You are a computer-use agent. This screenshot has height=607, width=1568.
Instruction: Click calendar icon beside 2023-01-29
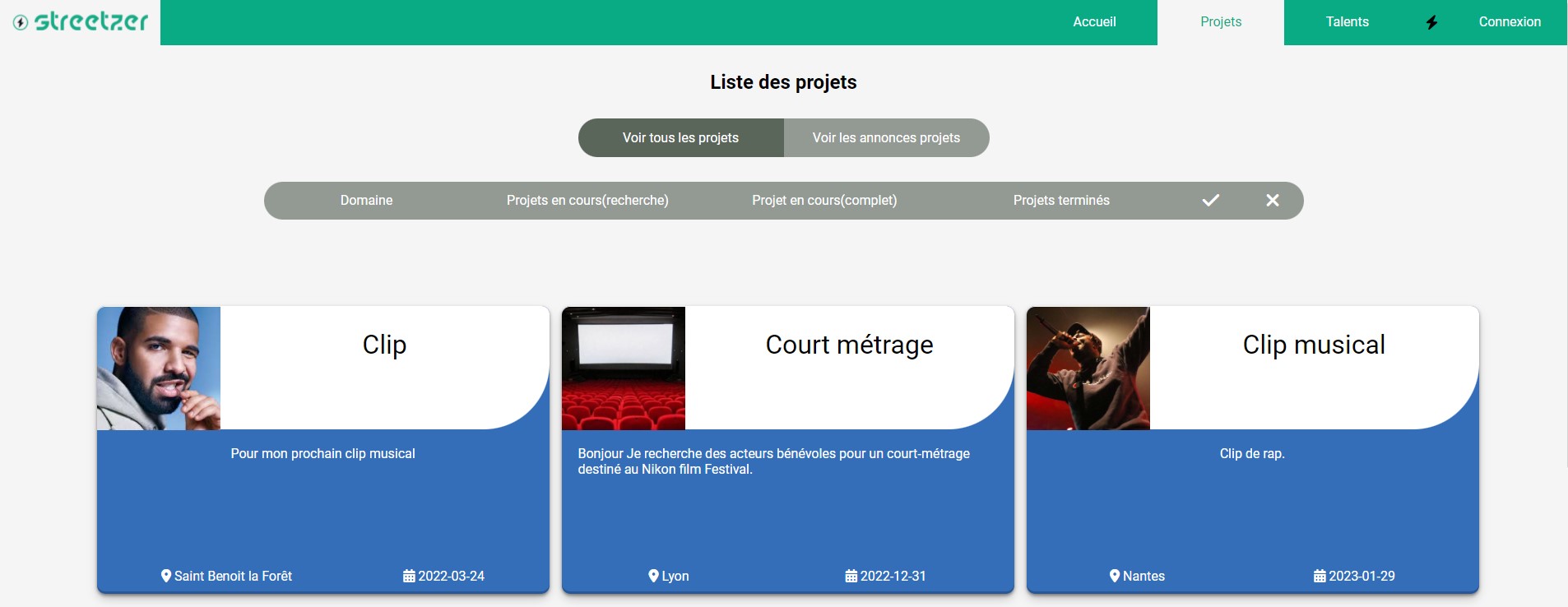coord(1320,576)
